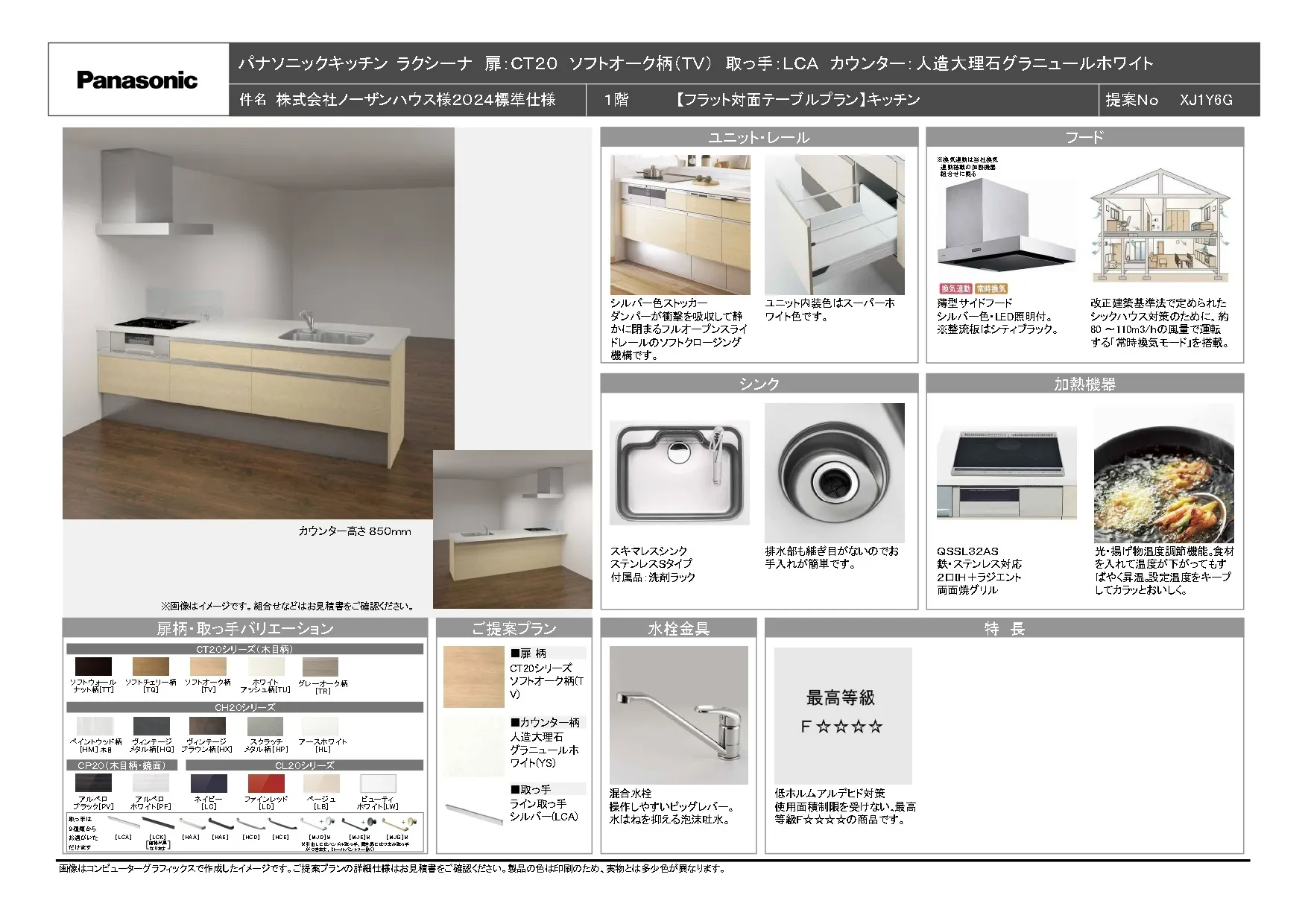Screen dimensions: 1308x924
Task: Click the [MJD] handle with knob icon
Action: (317, 824)
